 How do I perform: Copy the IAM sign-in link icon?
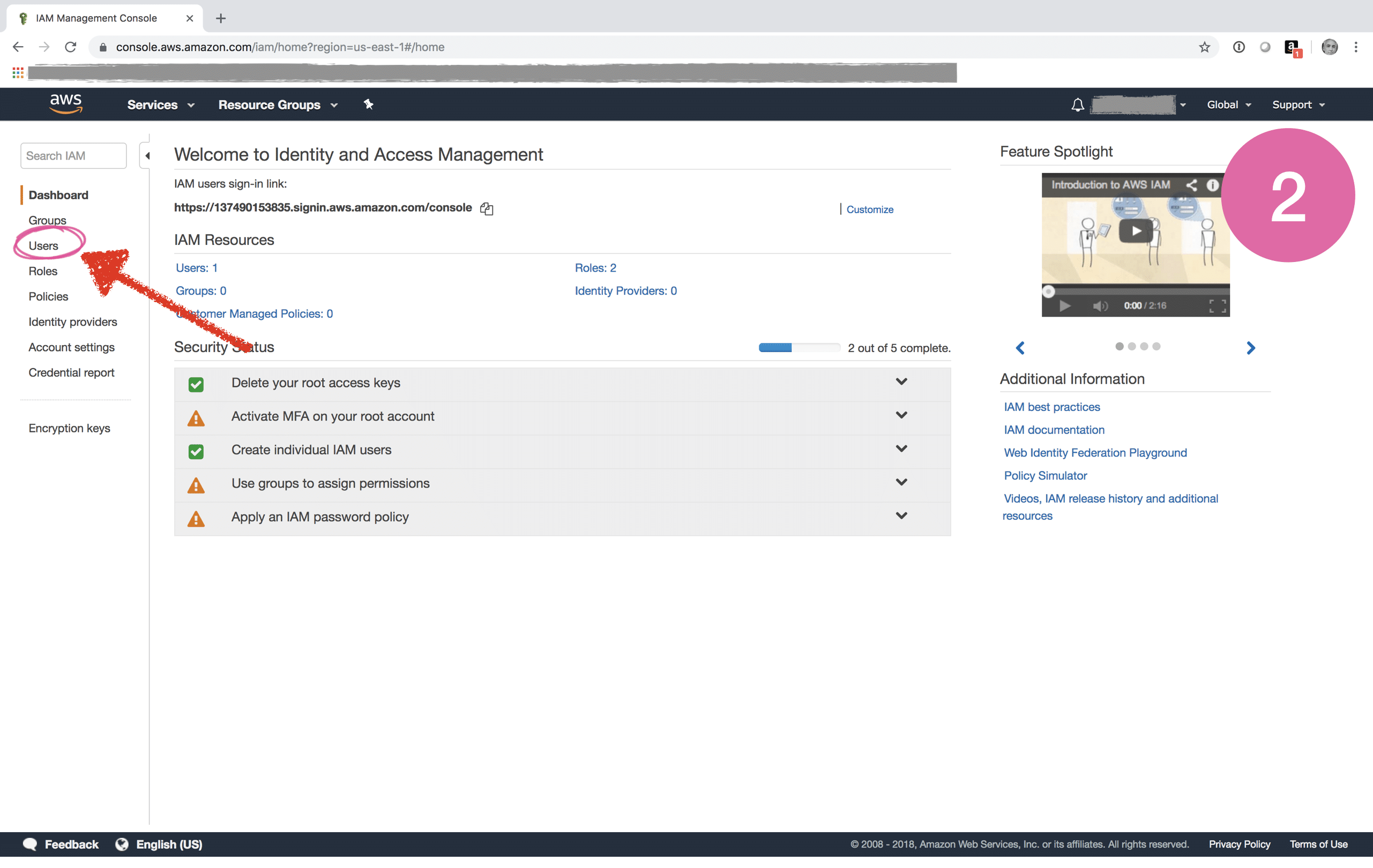(487, 208)
